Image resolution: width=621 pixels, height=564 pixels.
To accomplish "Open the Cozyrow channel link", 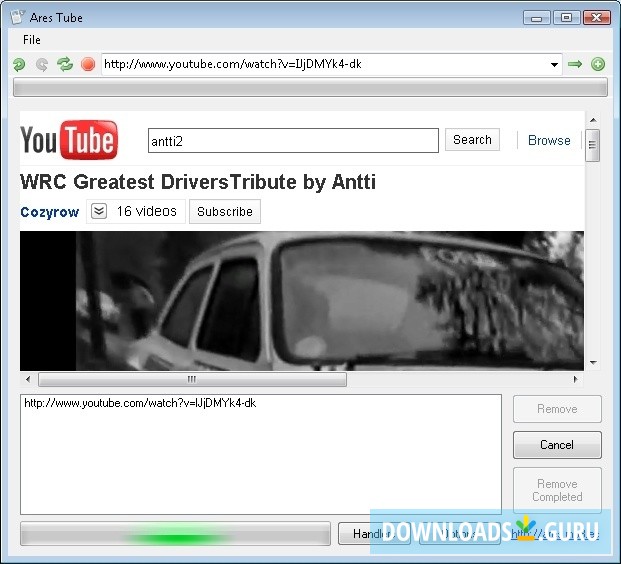I will 50,212.
